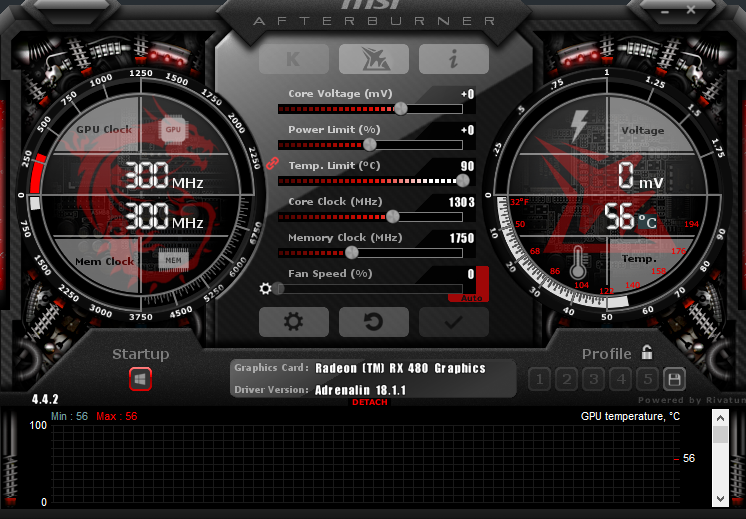Switch temperature unit with °C indicator
746x519 pixels.
(647, 222)
